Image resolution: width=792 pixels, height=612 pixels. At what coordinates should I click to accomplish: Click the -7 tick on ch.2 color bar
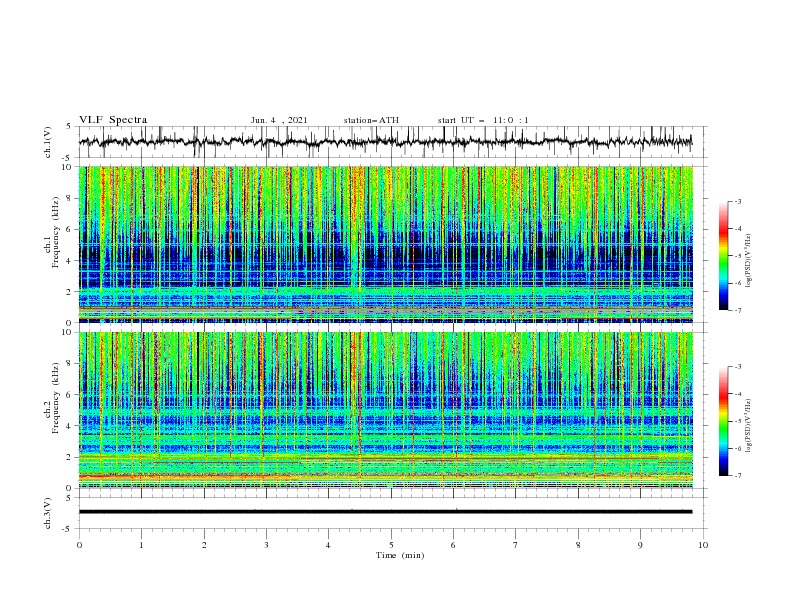737,476
